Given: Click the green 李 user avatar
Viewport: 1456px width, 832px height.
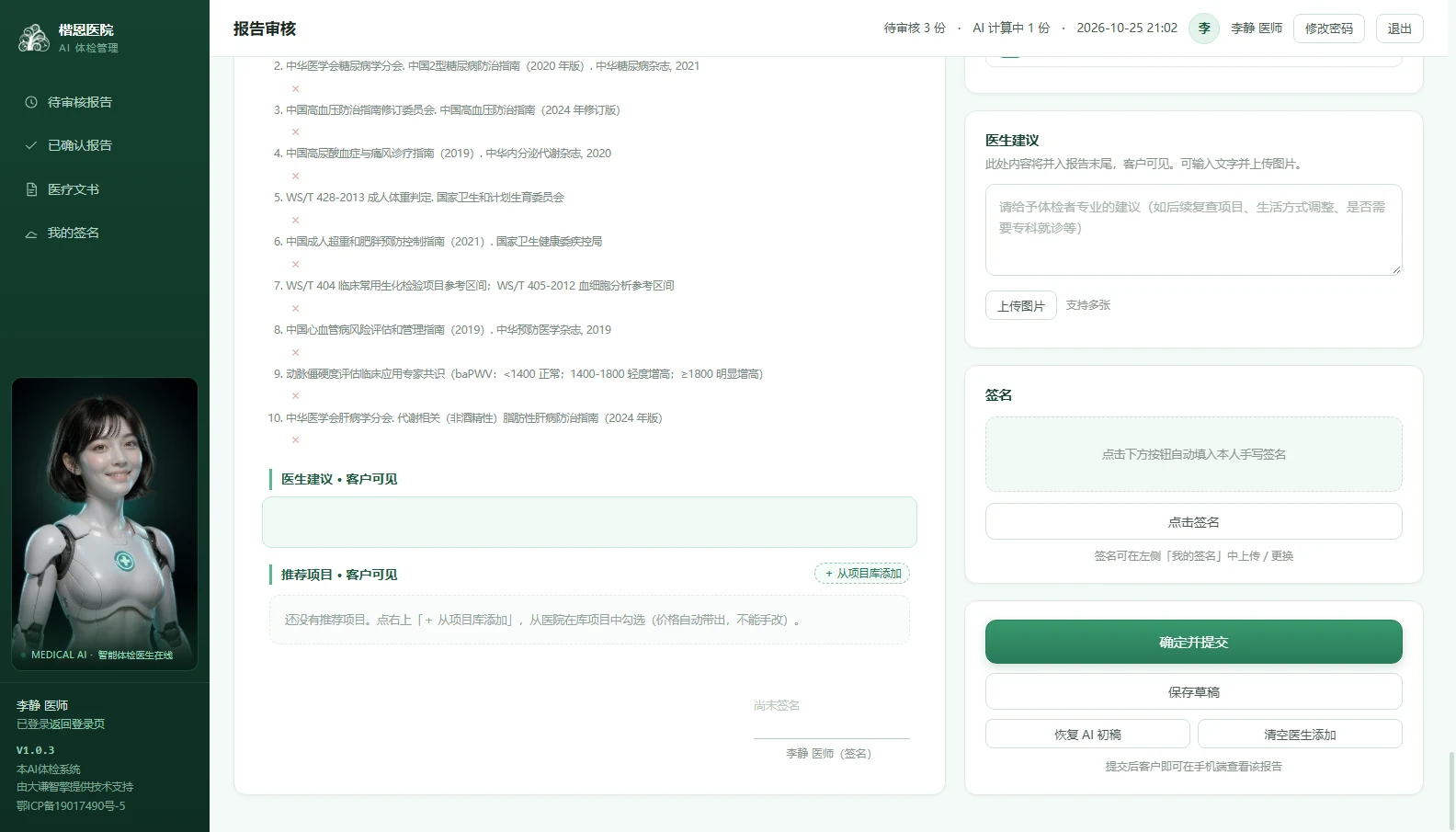Looking at the screenshot, I should click(x=1204, y=28).
